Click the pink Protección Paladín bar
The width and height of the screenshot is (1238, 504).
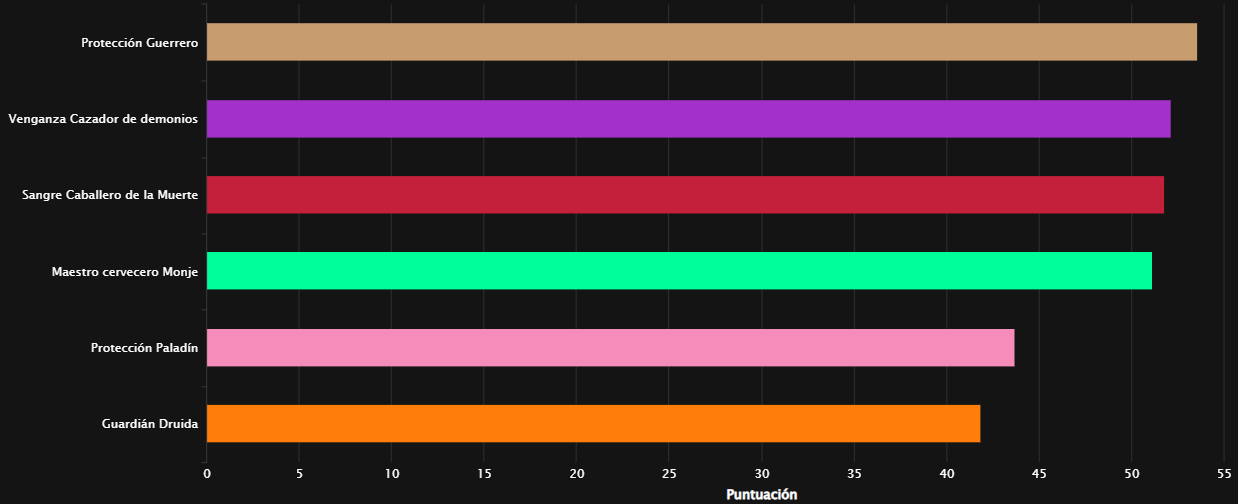pos(610,347)
